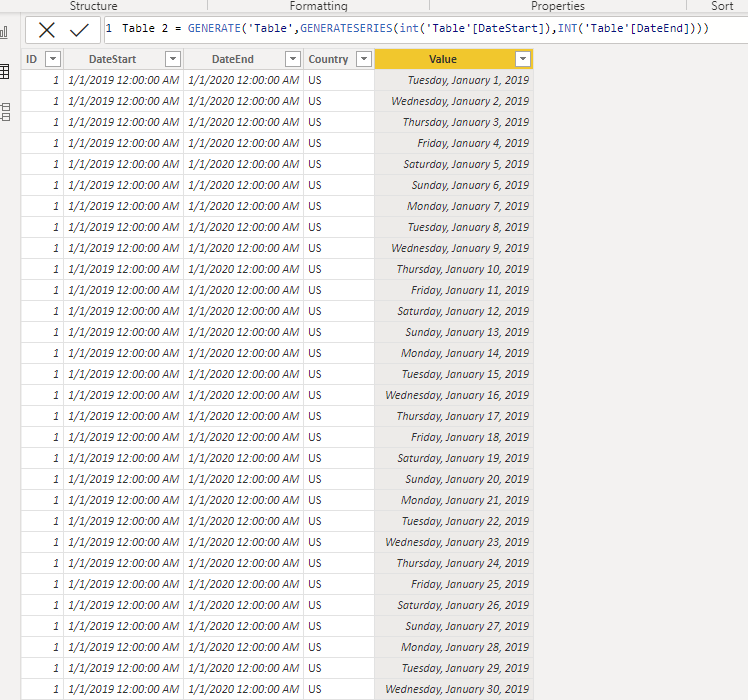Click the Sort ribbon group label
Screen dimensions: 748x700
click(x=722, y=6)
